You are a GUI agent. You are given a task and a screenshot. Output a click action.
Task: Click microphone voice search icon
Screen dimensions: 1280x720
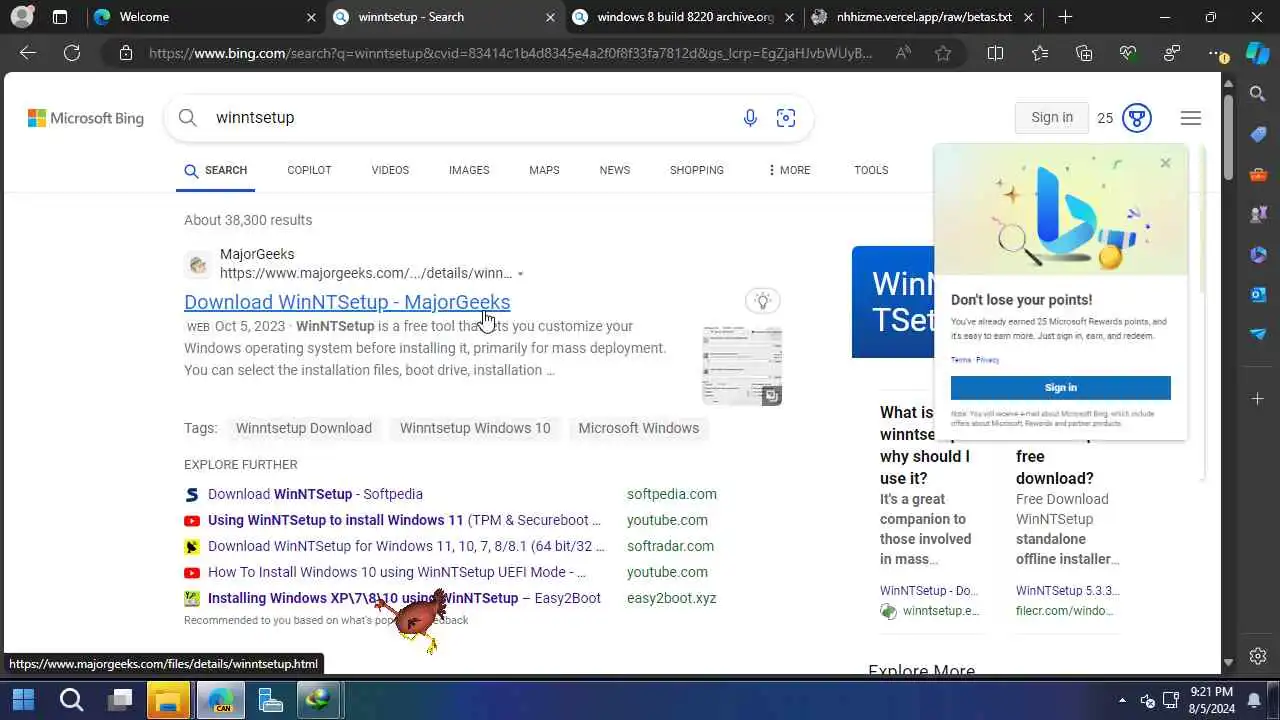point(750,118)
